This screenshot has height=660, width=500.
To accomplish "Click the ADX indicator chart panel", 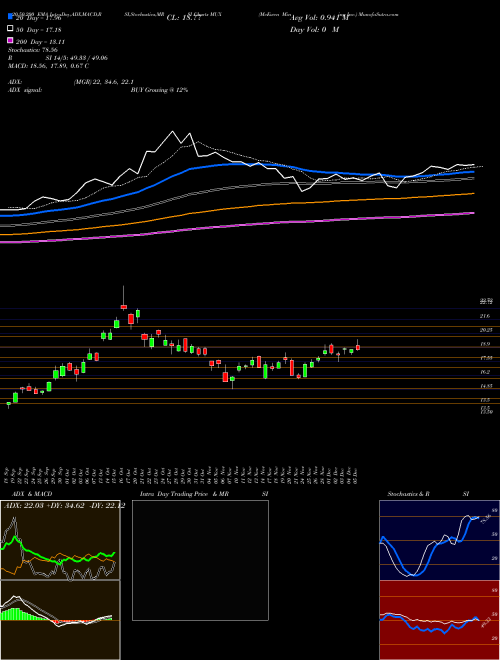I will (60, 540).
